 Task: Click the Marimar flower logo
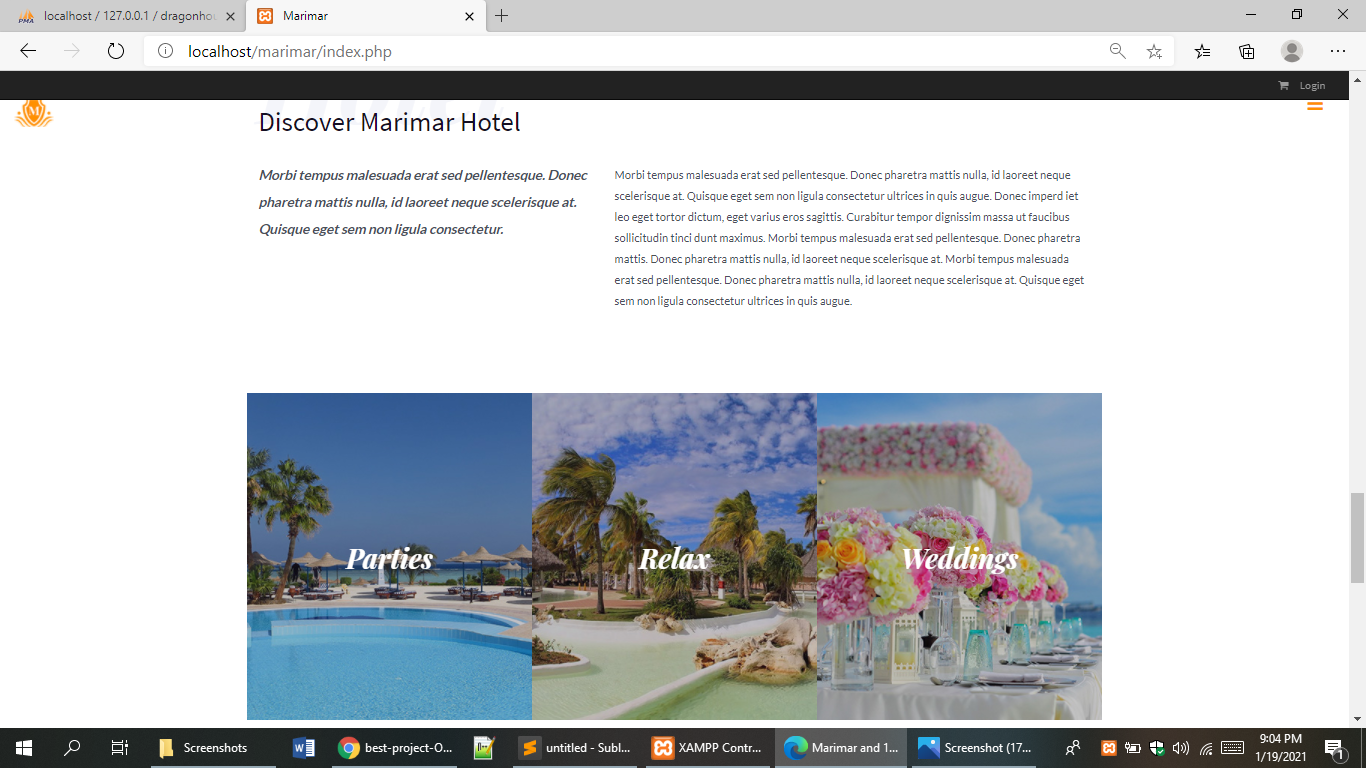(x=32, y=114)
